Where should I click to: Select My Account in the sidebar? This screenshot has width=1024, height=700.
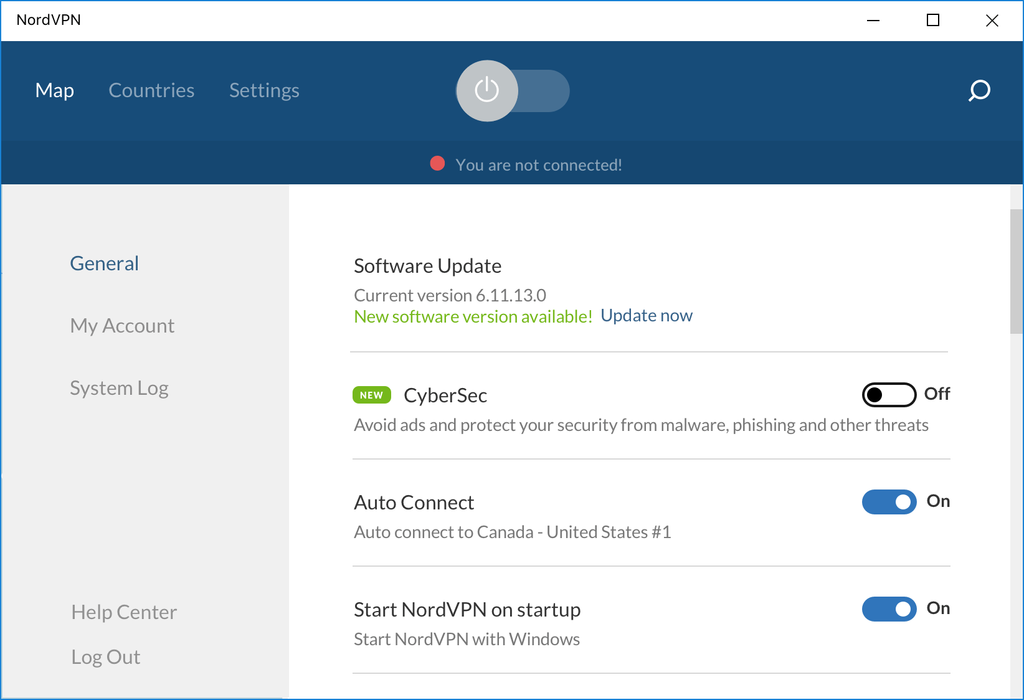[x=122, y=325]
